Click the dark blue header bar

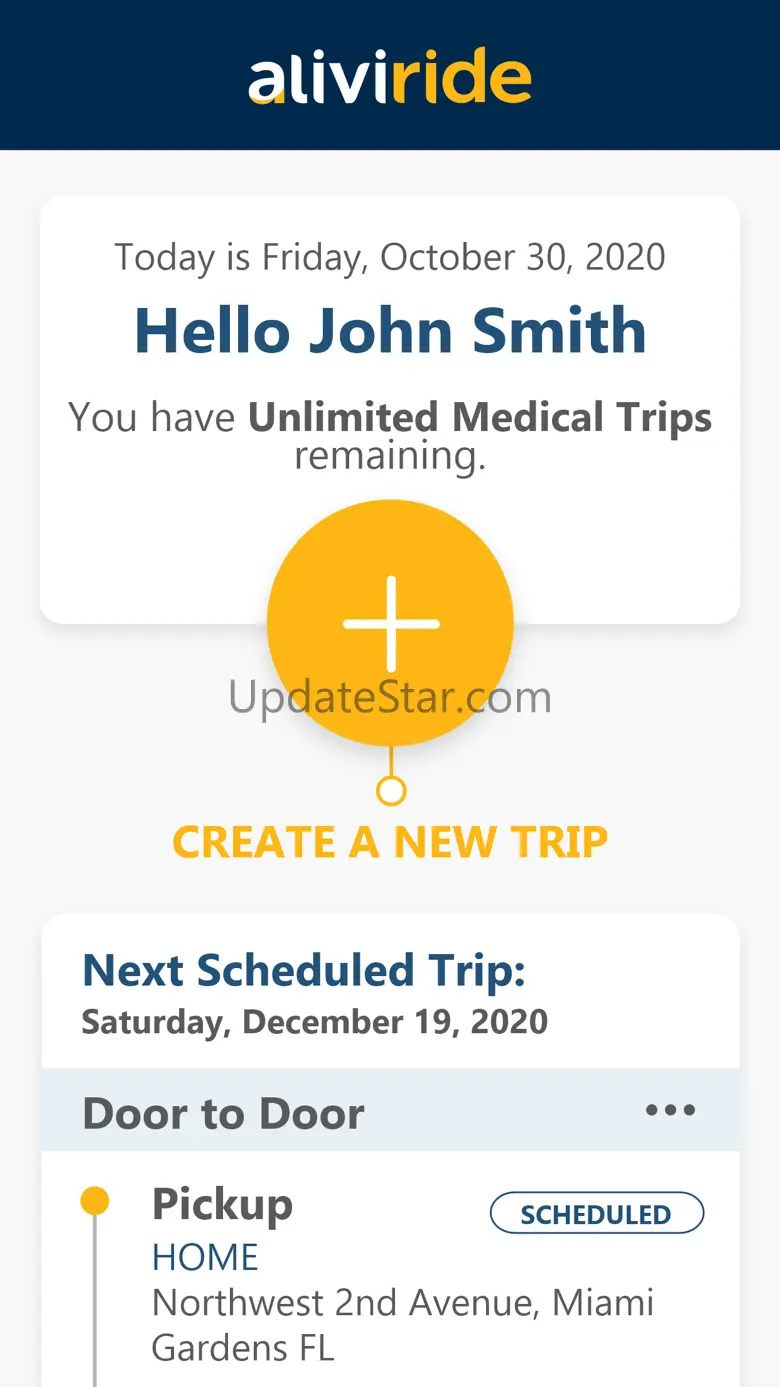pos(390,75)
